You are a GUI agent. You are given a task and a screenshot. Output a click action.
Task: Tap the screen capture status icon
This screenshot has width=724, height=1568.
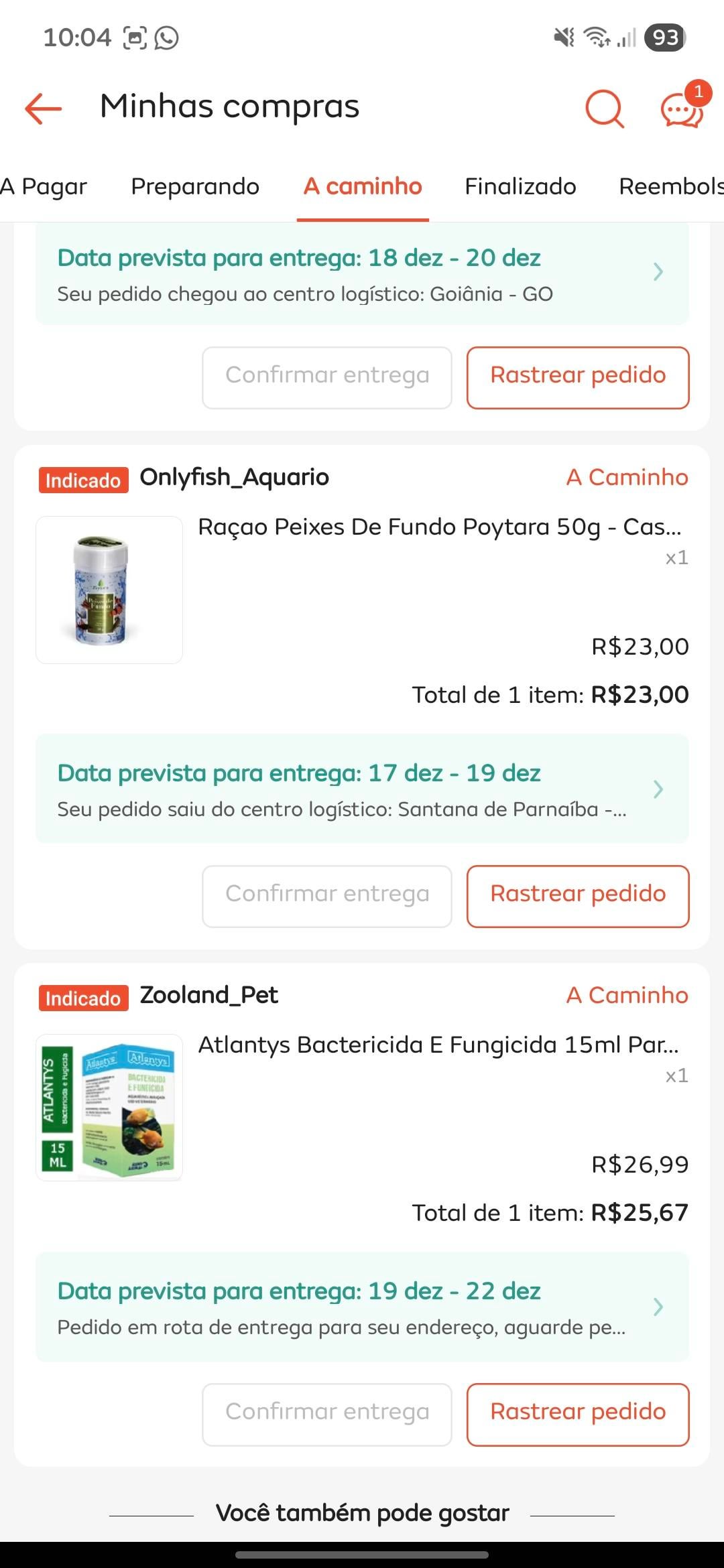point(135,38)
